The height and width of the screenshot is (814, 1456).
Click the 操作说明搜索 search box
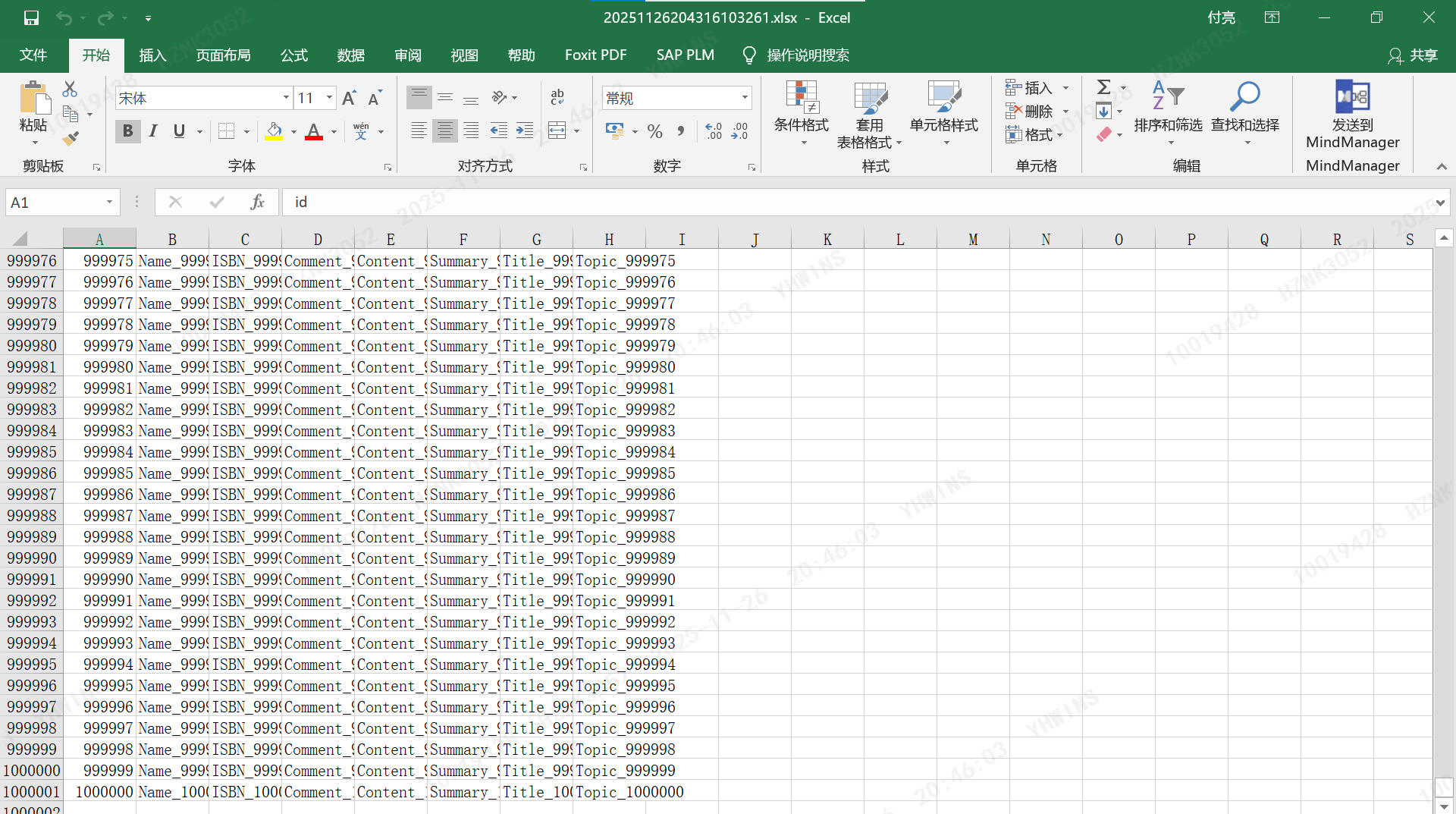pos(797,55)
